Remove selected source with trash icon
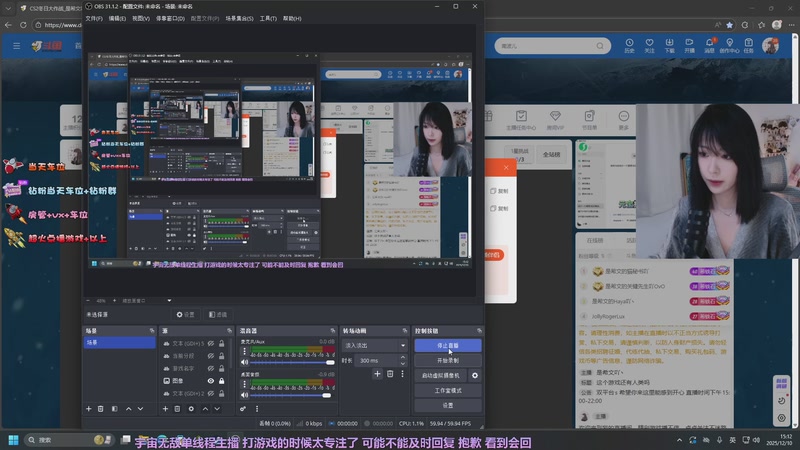Screen dimensions: 800x450 (x=178, y=409)
